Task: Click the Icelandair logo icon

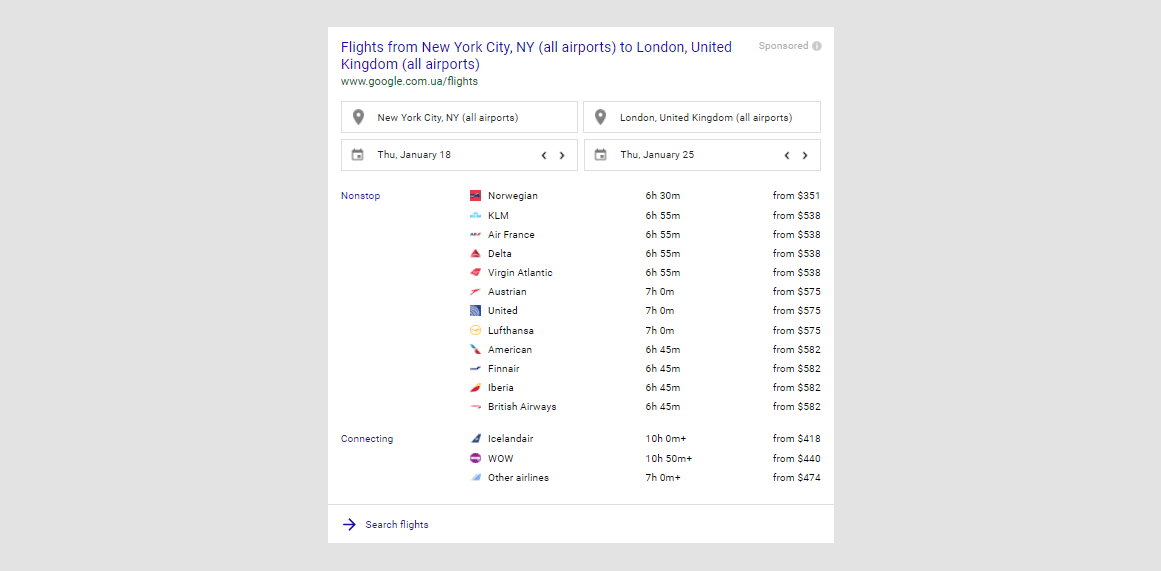Action: click(x=475, y=439)
